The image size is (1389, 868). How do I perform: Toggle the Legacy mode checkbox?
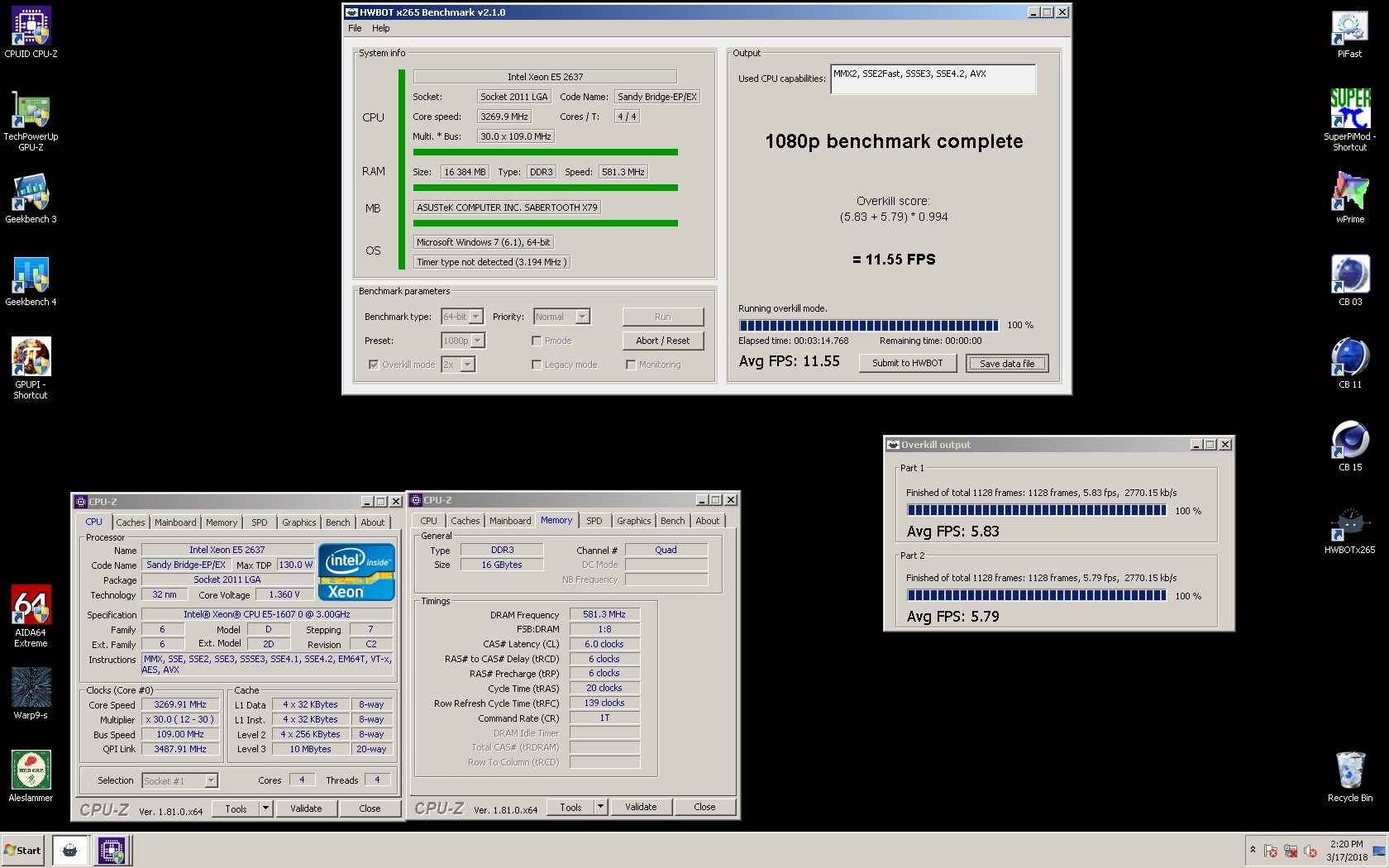[537, 365]
